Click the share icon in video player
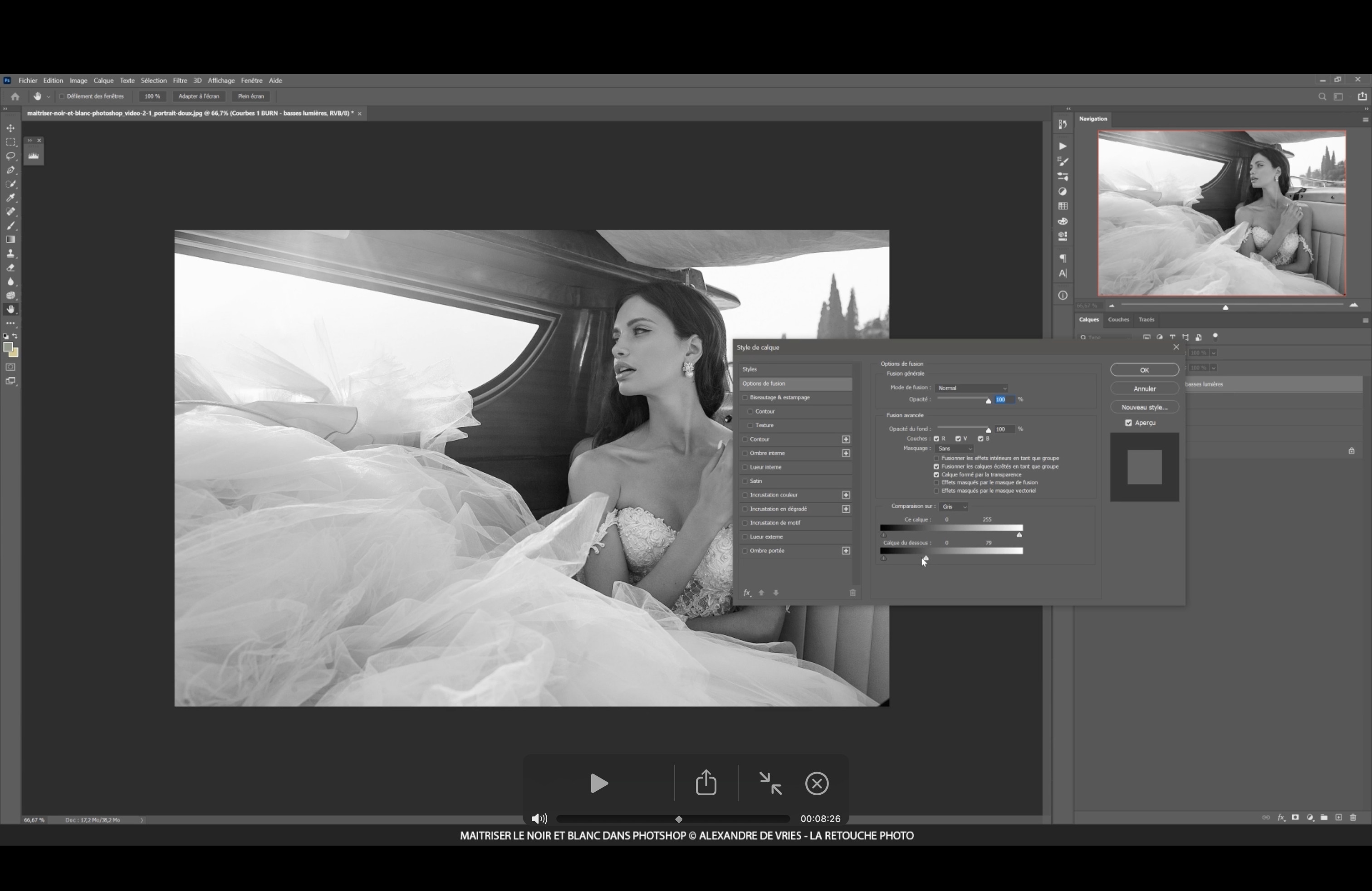The height and width of the screenshot is (891, 1372). 706,783
